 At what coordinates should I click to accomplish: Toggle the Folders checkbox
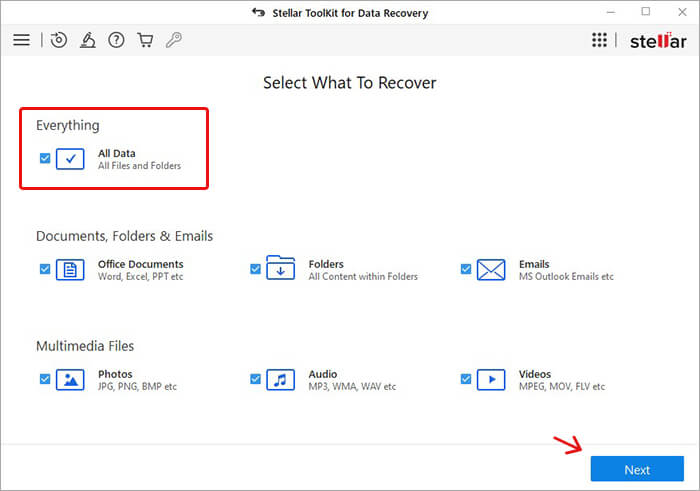(255, 269)
